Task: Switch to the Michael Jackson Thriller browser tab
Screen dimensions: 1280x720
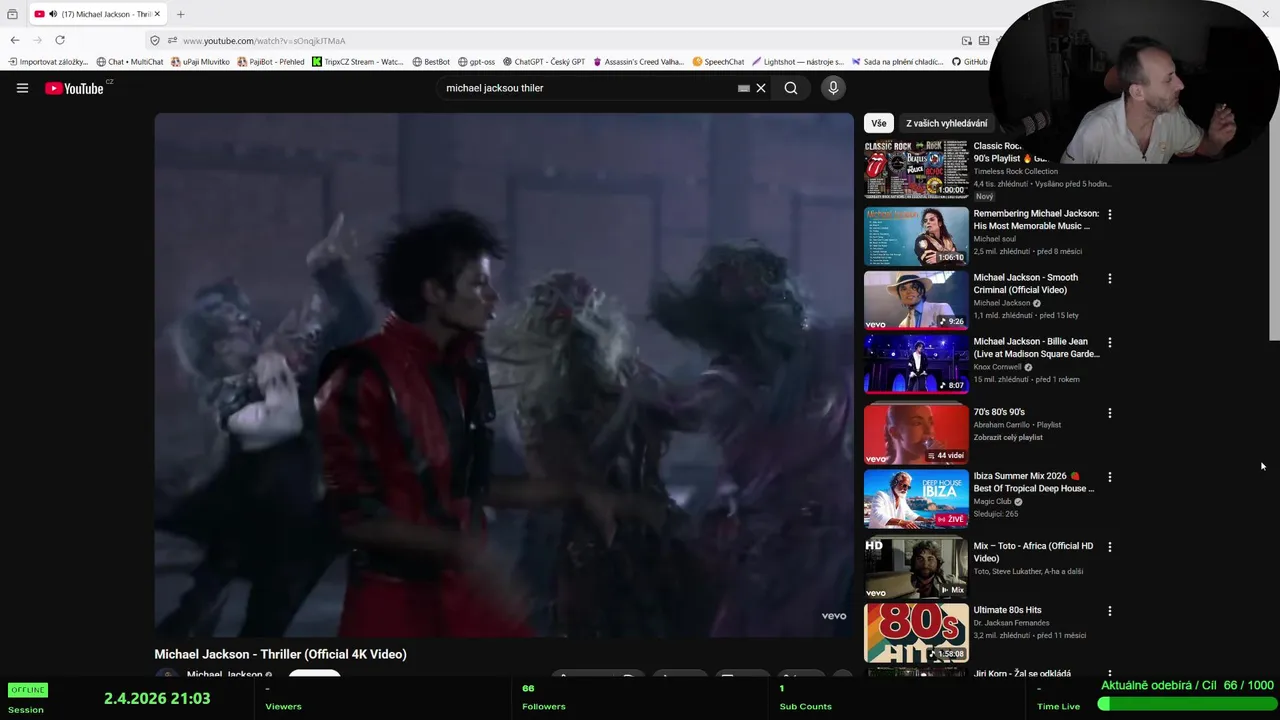Action: pos(97,14)
